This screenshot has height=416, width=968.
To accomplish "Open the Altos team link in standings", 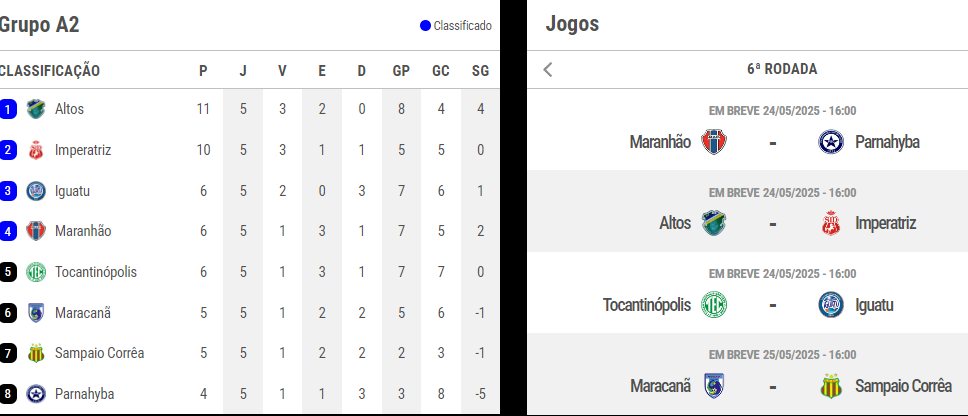I will 69,109.
